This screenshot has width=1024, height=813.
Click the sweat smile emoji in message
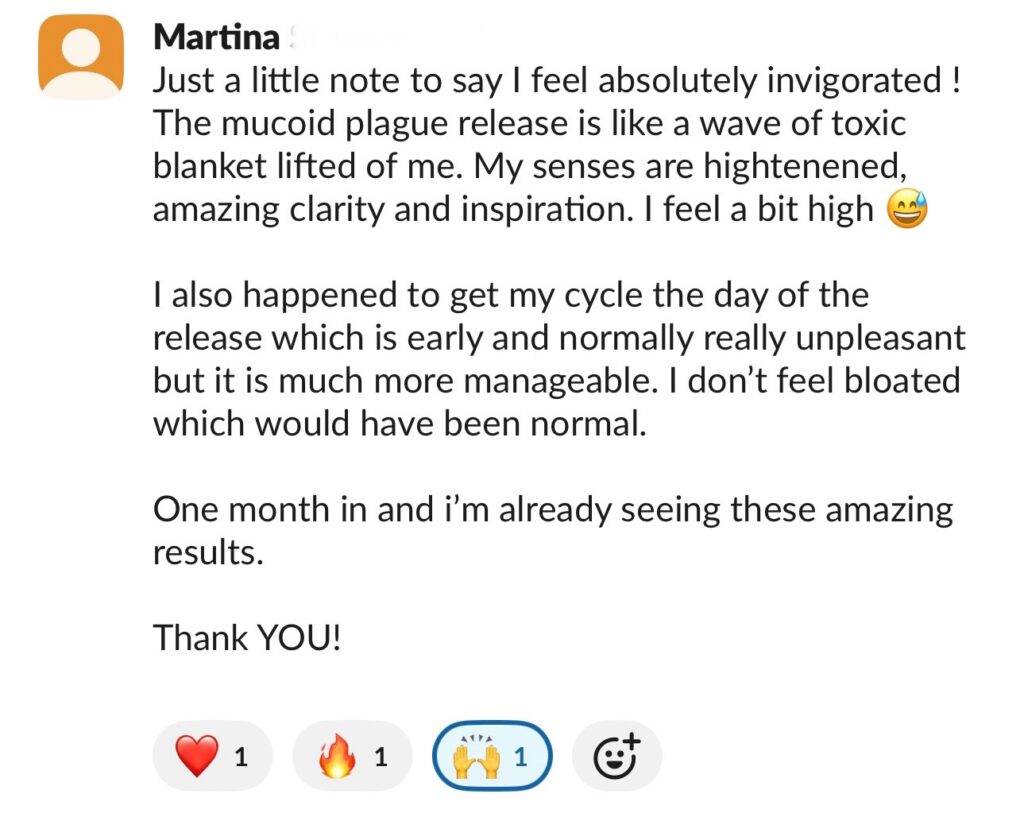point(908,210)
